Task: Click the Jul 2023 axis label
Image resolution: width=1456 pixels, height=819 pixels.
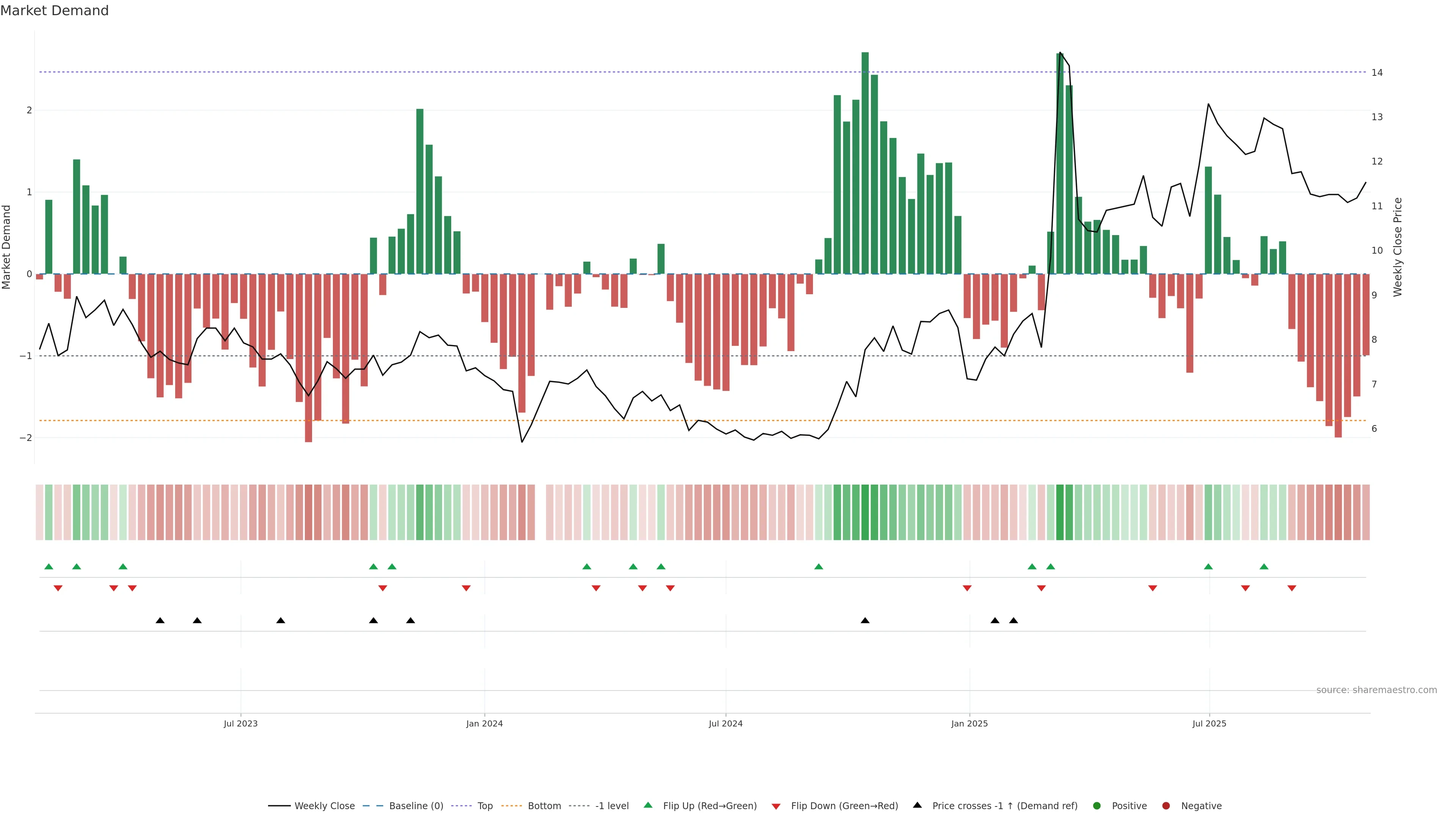Action: [x=240, y=723]
